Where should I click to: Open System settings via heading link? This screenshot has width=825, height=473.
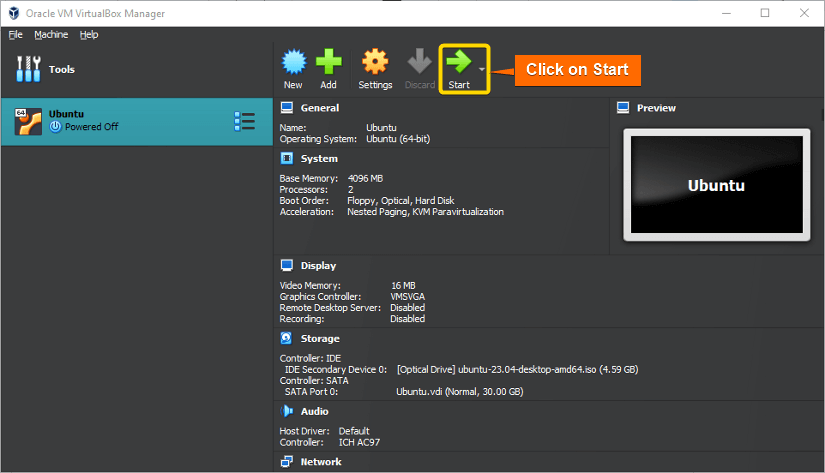tap(319, 158)
